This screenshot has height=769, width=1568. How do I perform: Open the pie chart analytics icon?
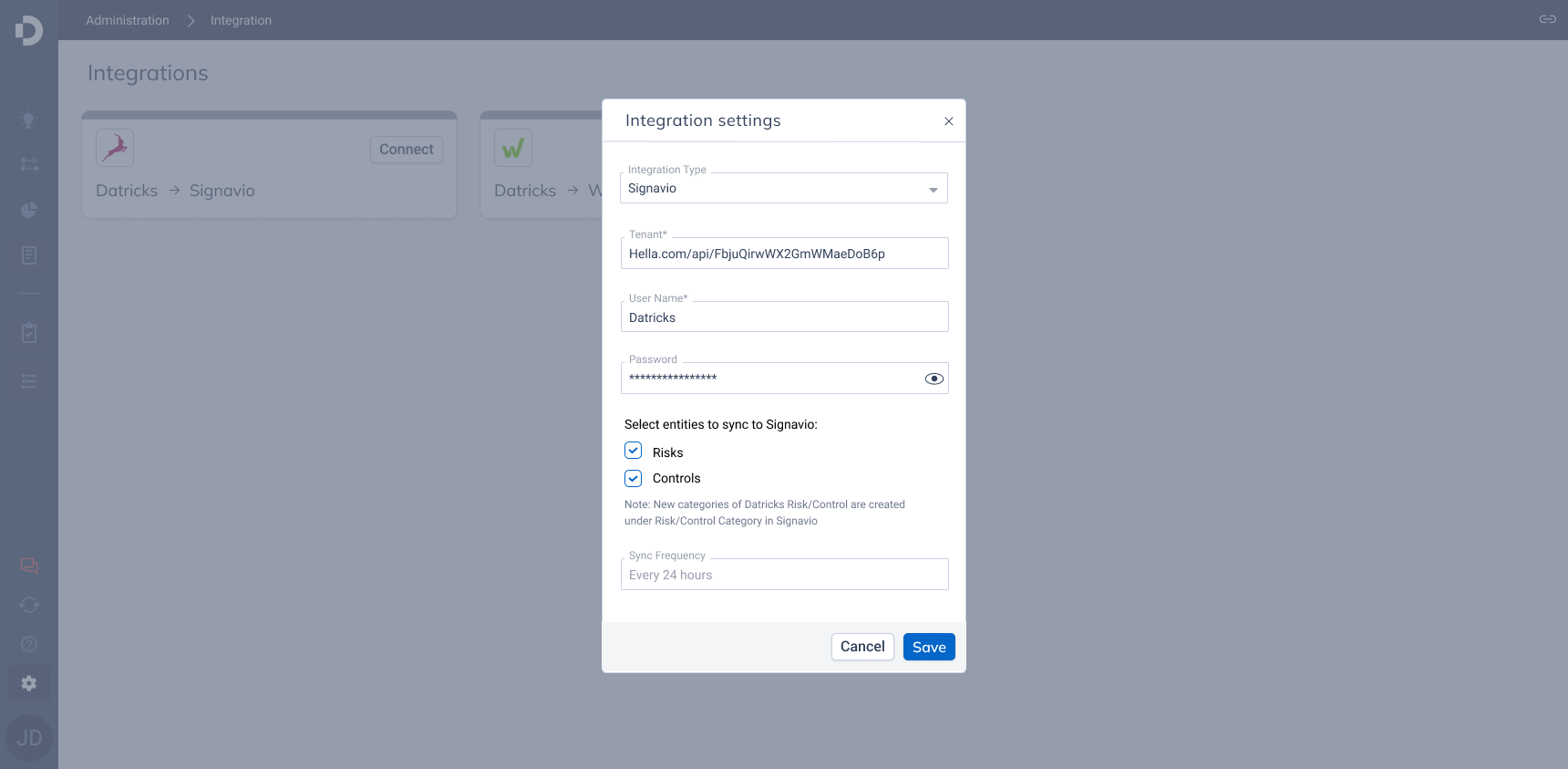[29, 210]
